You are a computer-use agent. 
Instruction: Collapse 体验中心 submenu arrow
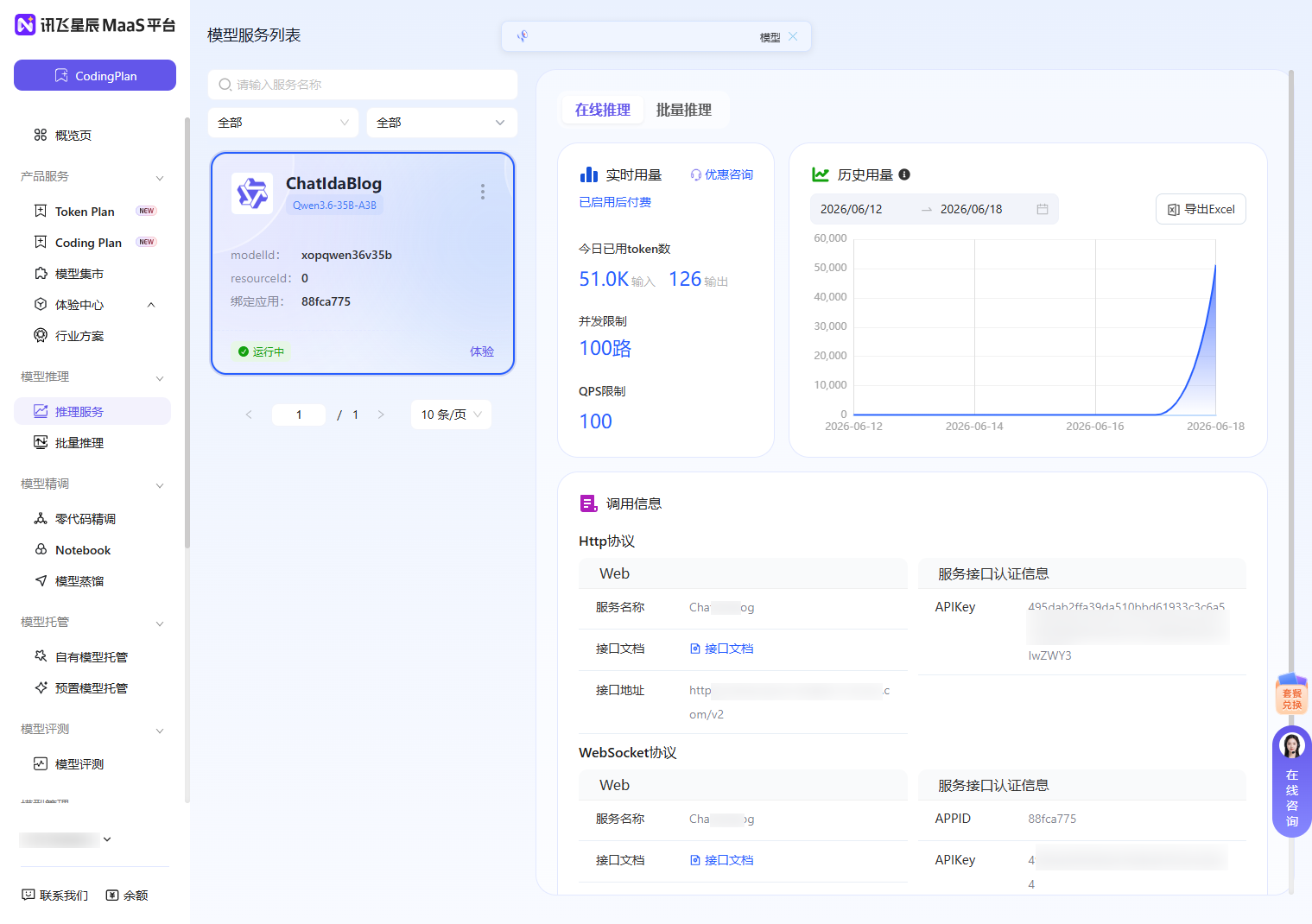click(151, 305)
